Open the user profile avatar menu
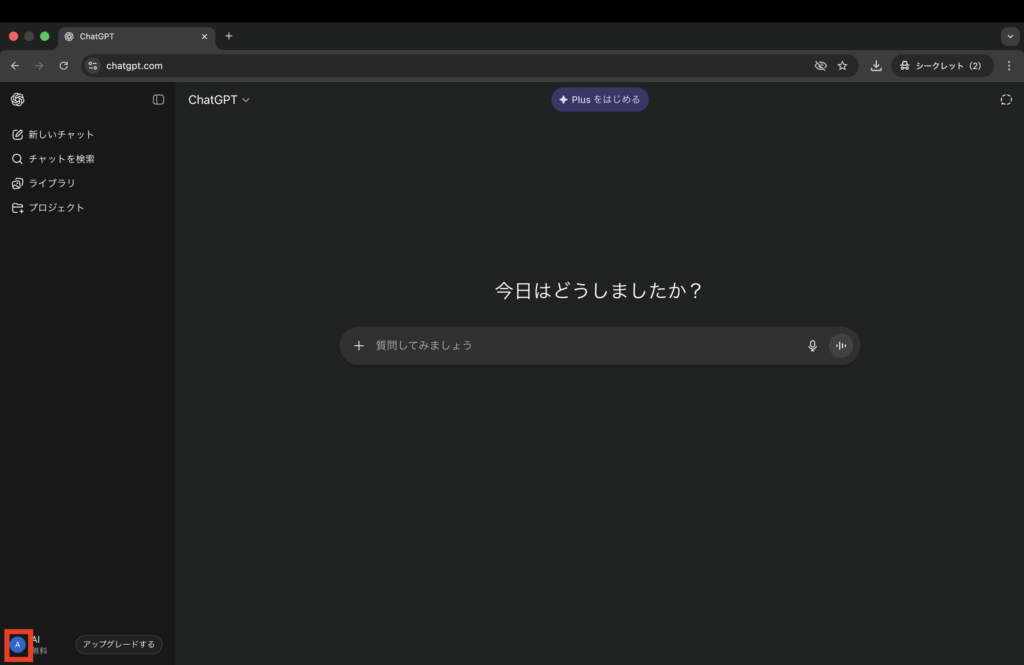 click(x=18, y=645)
